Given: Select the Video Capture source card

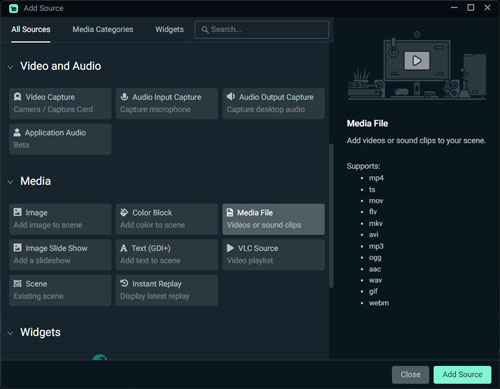Looking at the screenshot, I should (x=60, y=103).
